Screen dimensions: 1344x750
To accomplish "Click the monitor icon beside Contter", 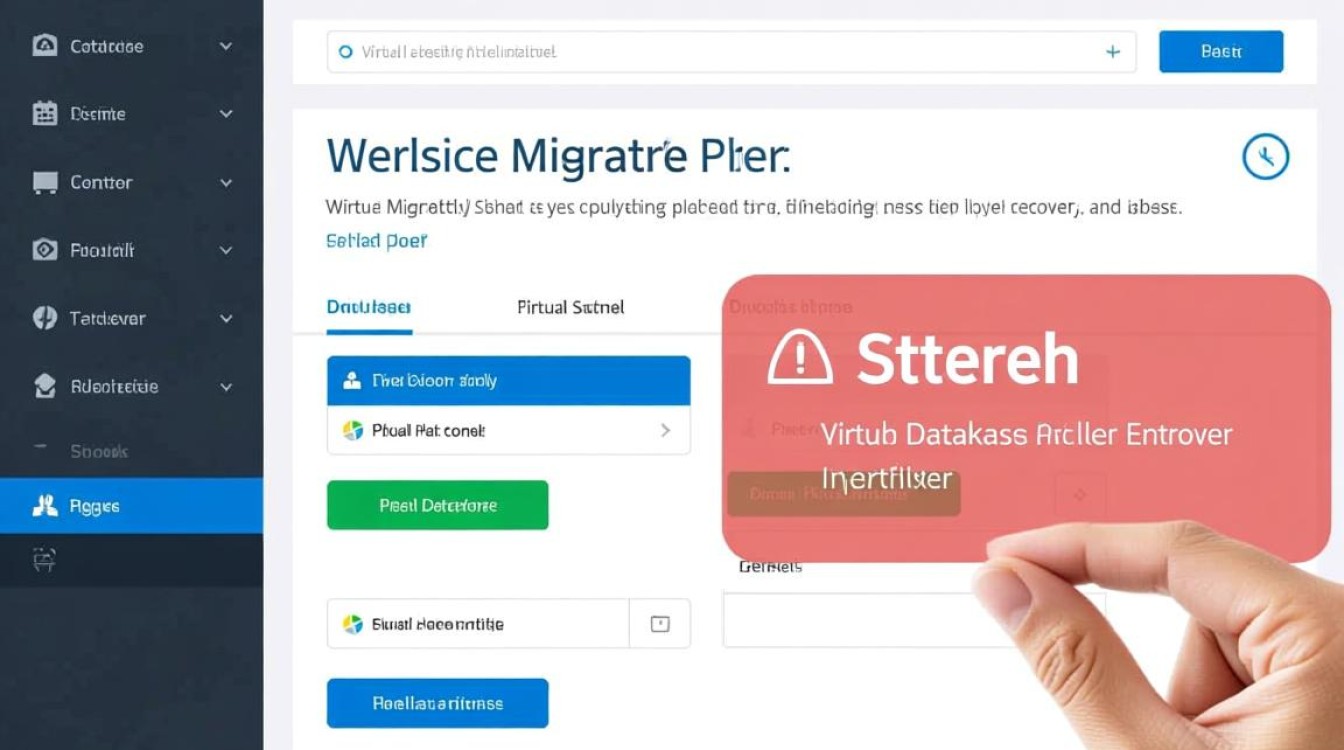I will pyautogui.click(x=45, y=182).
